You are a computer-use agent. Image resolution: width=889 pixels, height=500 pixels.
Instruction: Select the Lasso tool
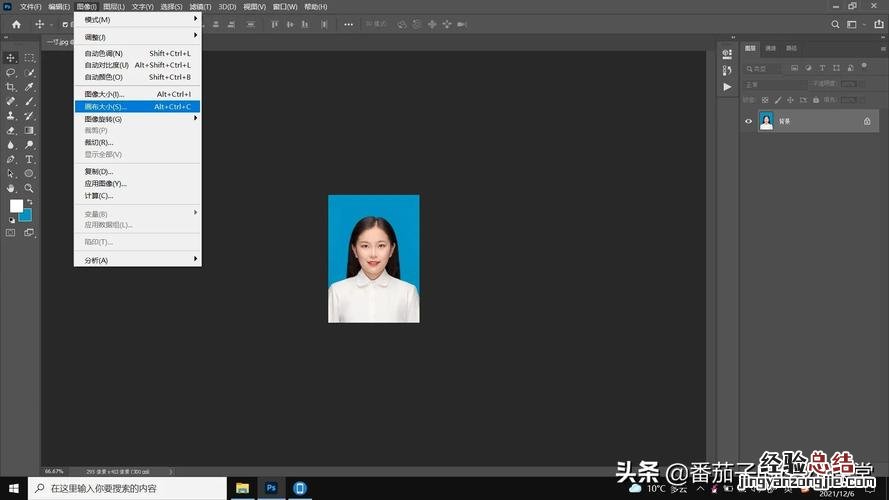click(x=11, y=73)
